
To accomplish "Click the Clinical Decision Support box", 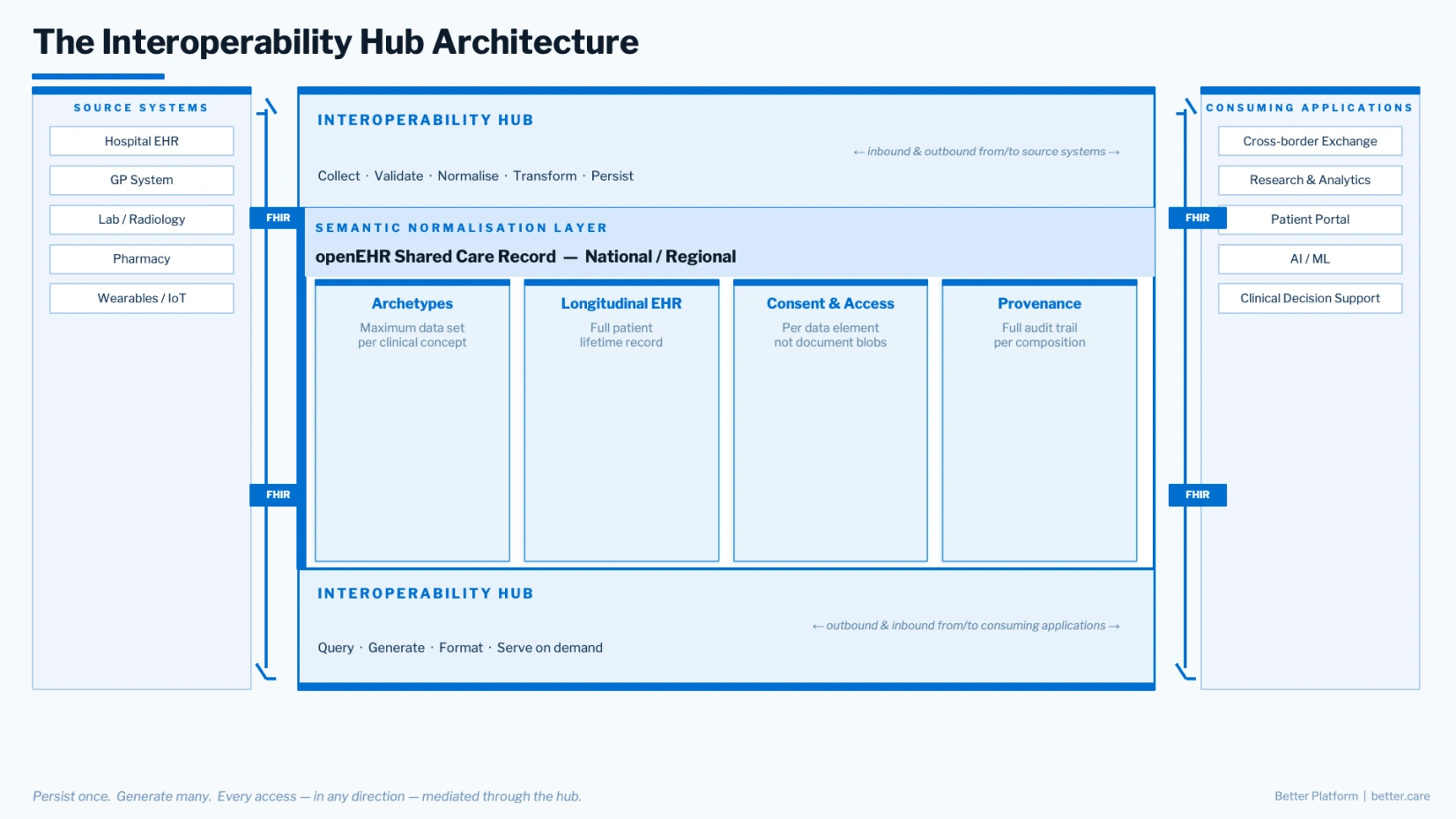I will (x=1310, y=298).
